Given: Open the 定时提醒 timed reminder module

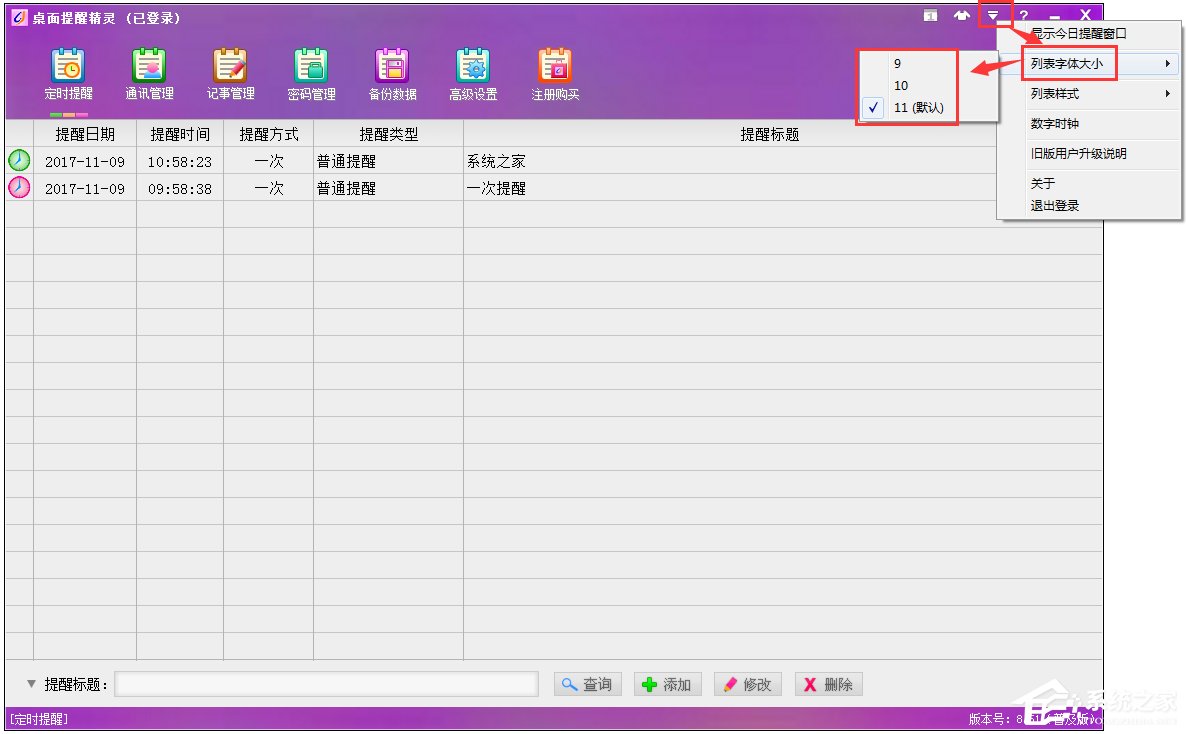Looking at the screenshot, I should 68,74.
